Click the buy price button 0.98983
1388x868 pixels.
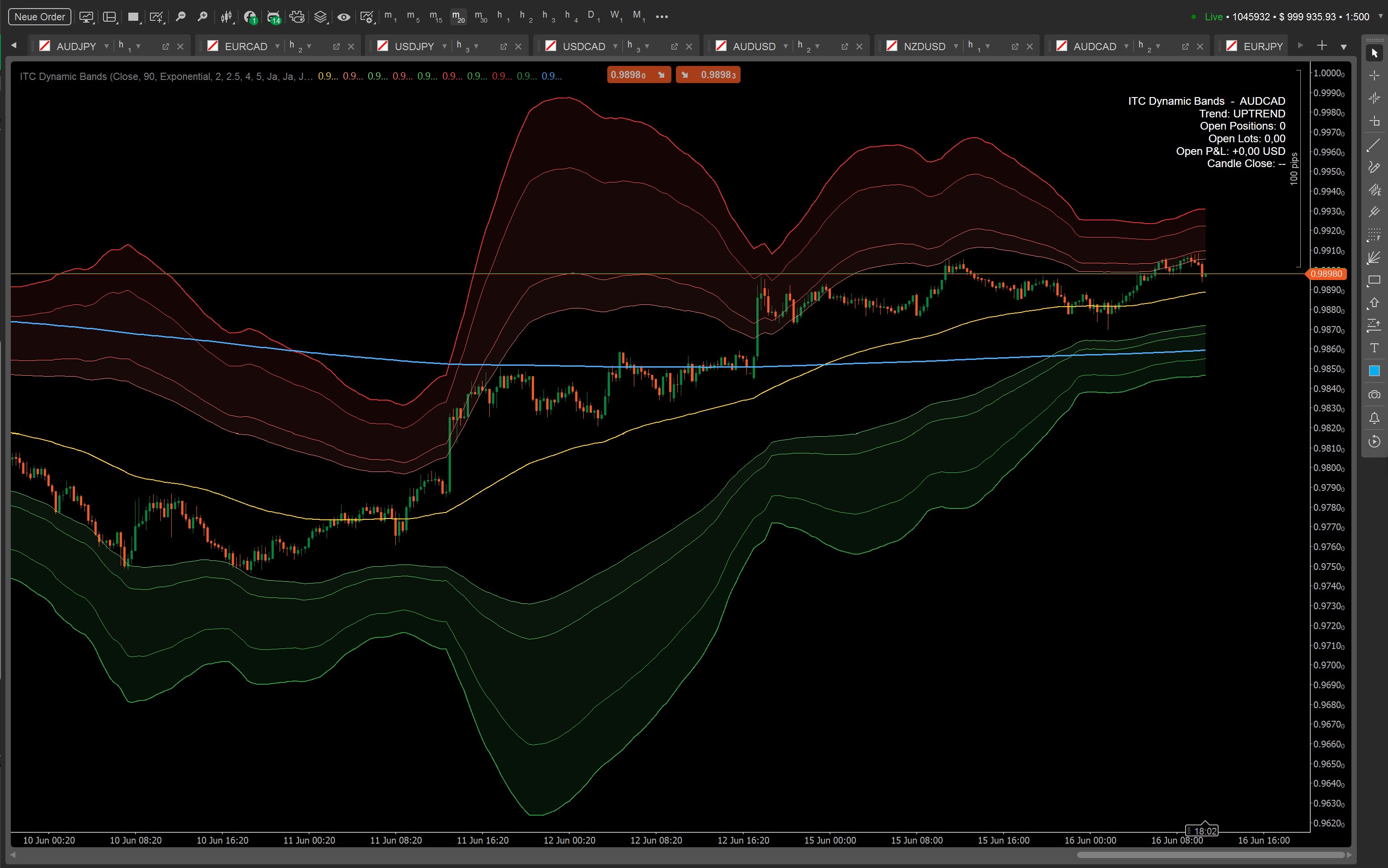[708, 75]
